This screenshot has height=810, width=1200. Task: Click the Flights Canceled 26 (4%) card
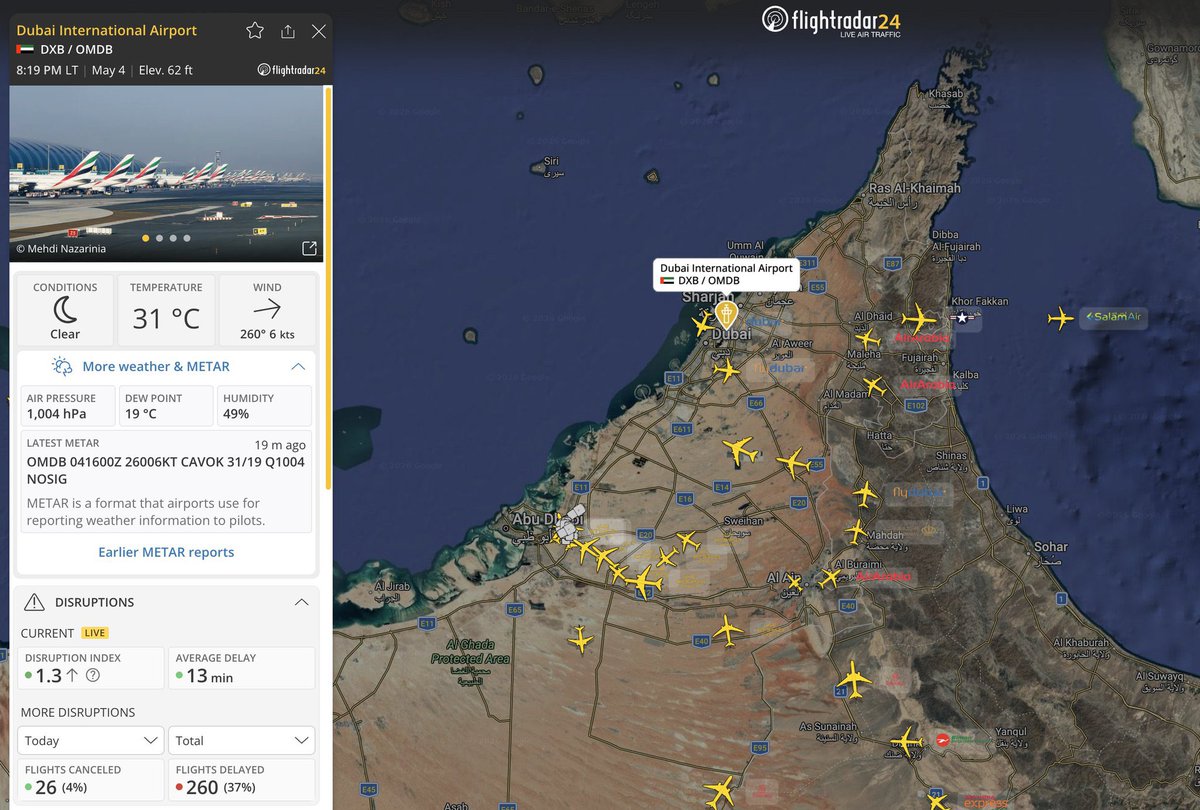90,781
